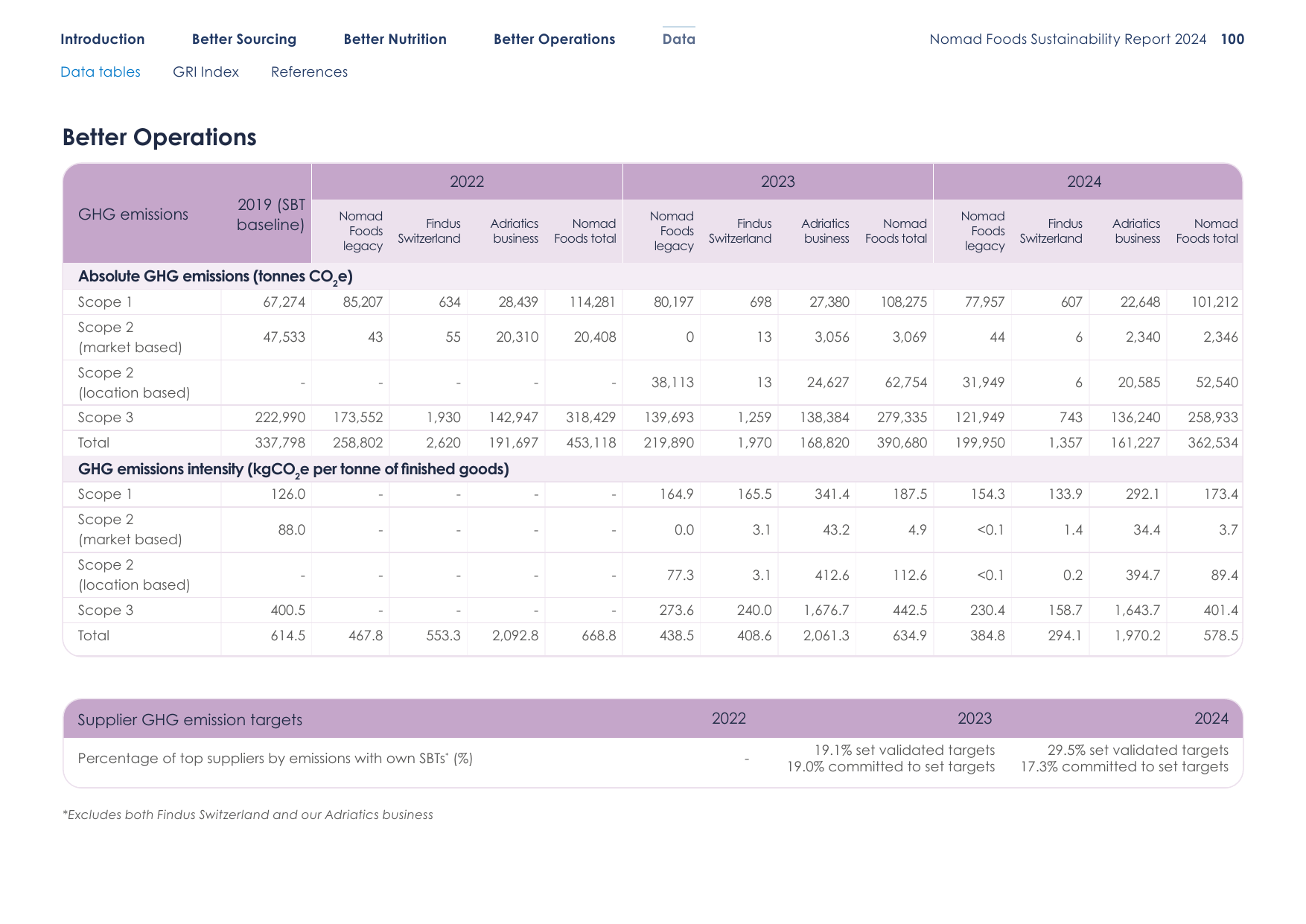Select intensity baseline value 88.0

click(292, 530)
